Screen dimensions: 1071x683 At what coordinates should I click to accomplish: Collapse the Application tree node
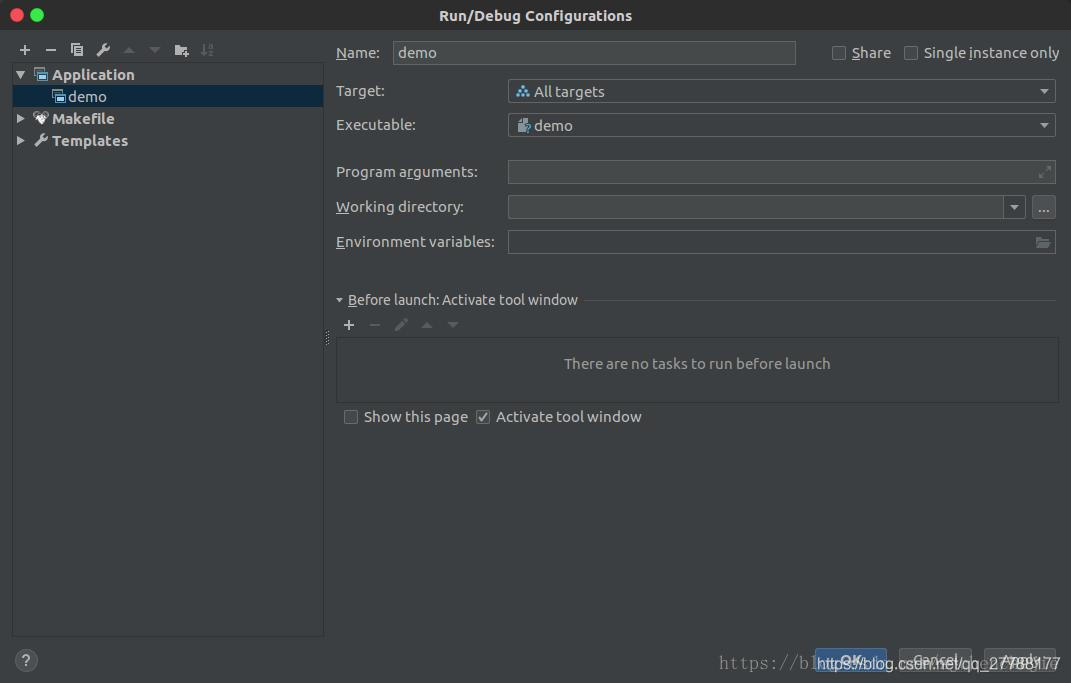coord(20,74)
